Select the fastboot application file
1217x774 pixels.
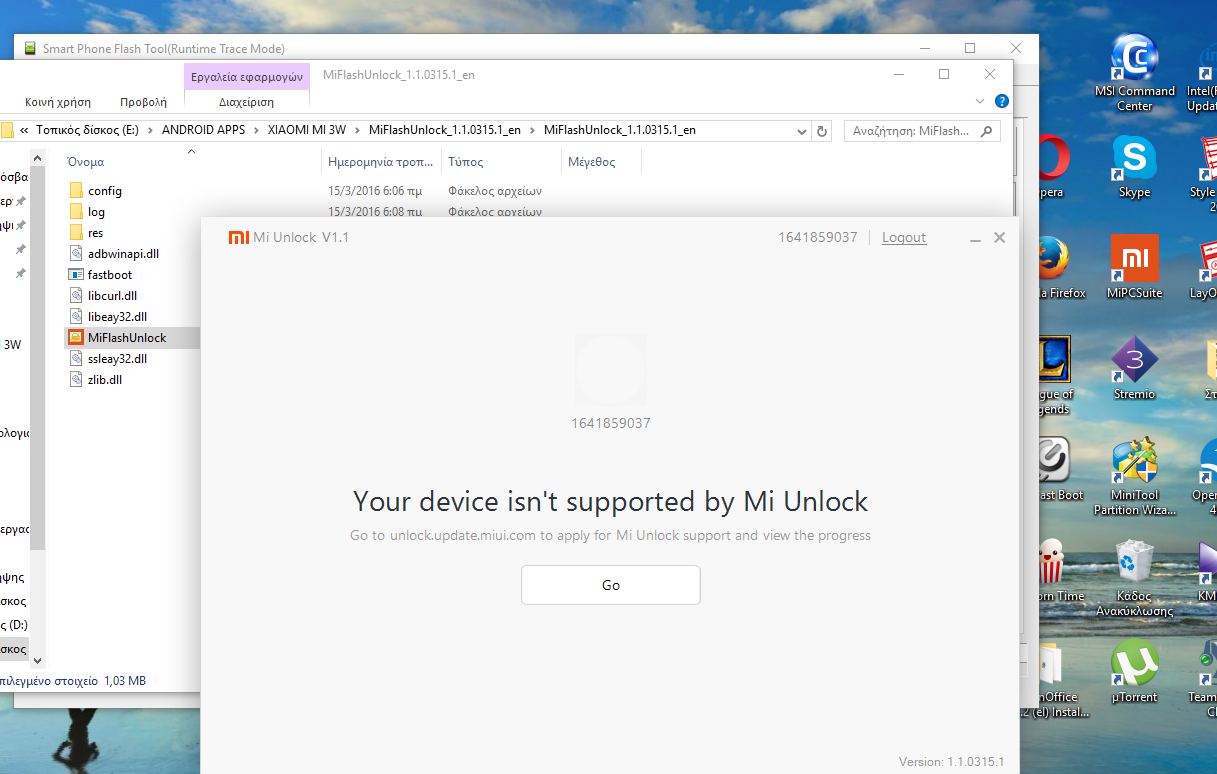click(x=100, y=274)
